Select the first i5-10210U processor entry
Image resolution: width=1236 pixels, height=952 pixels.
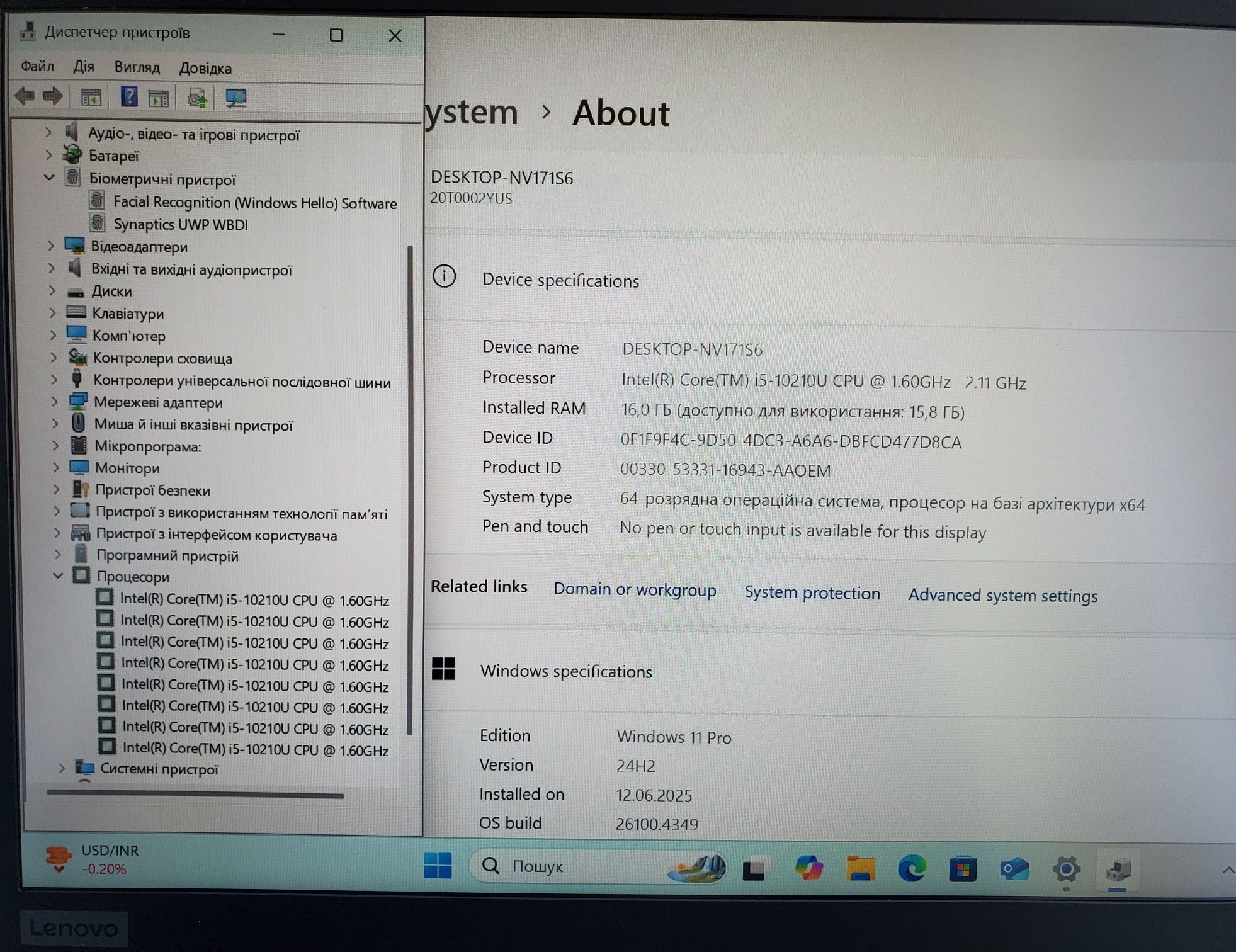pos(254,599)
